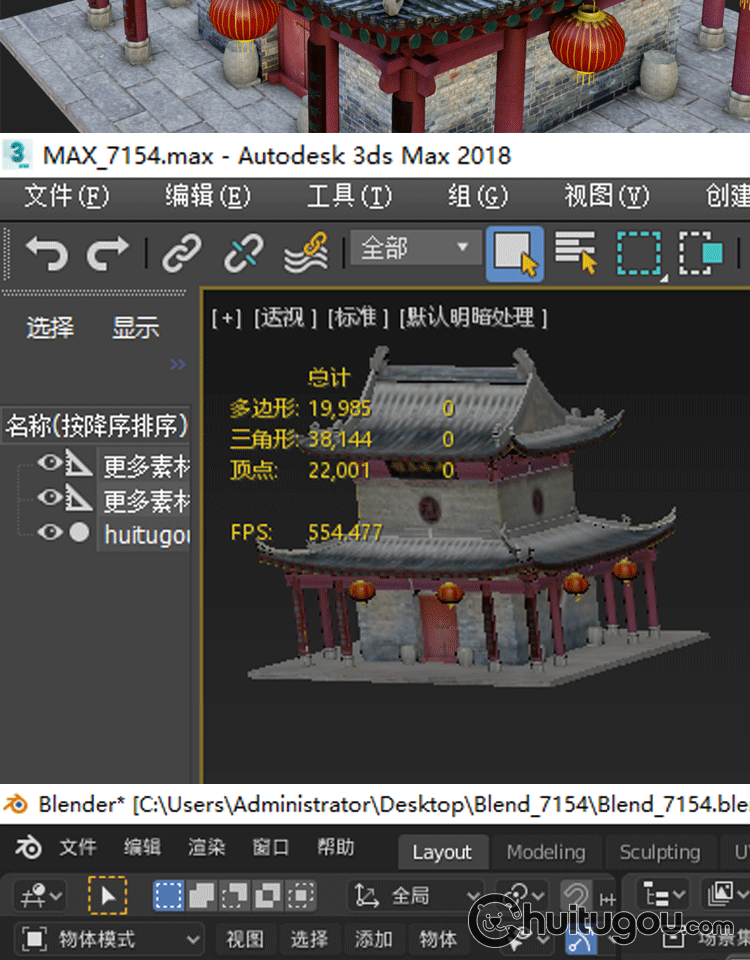Switch to the Modeling workspace tab
This screenshot has width=750, height=960.
coord(545,852)
